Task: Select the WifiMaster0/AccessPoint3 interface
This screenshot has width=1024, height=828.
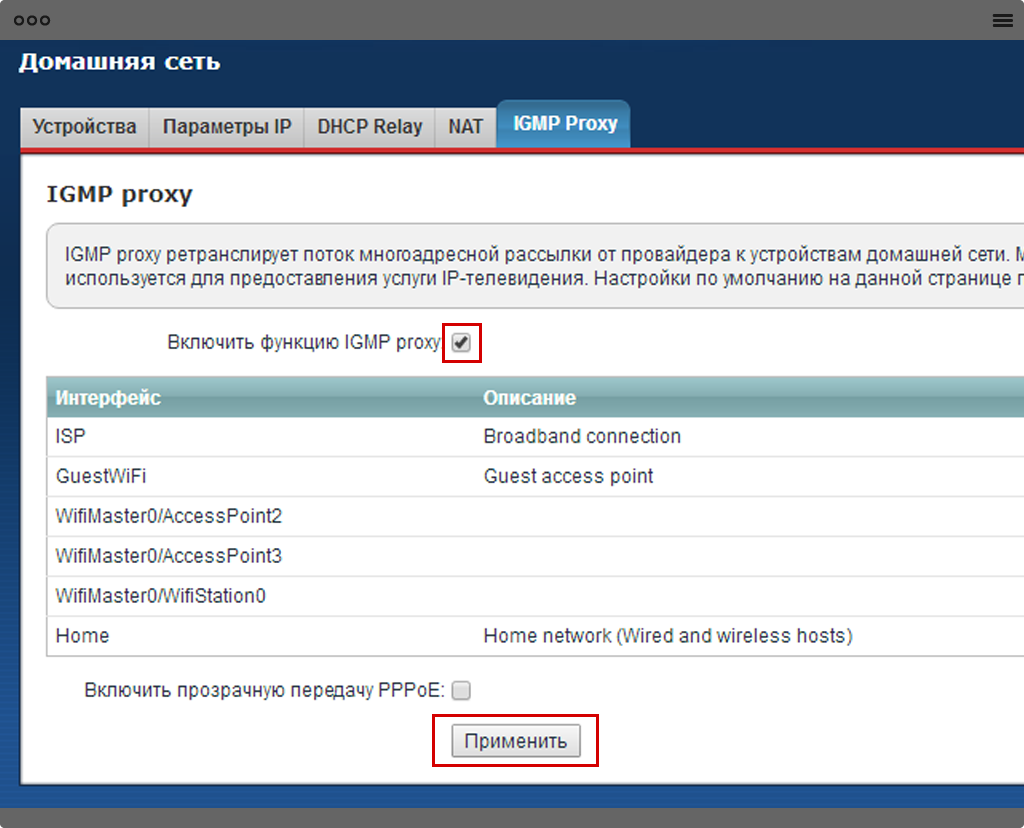Action: coord(168,556)
